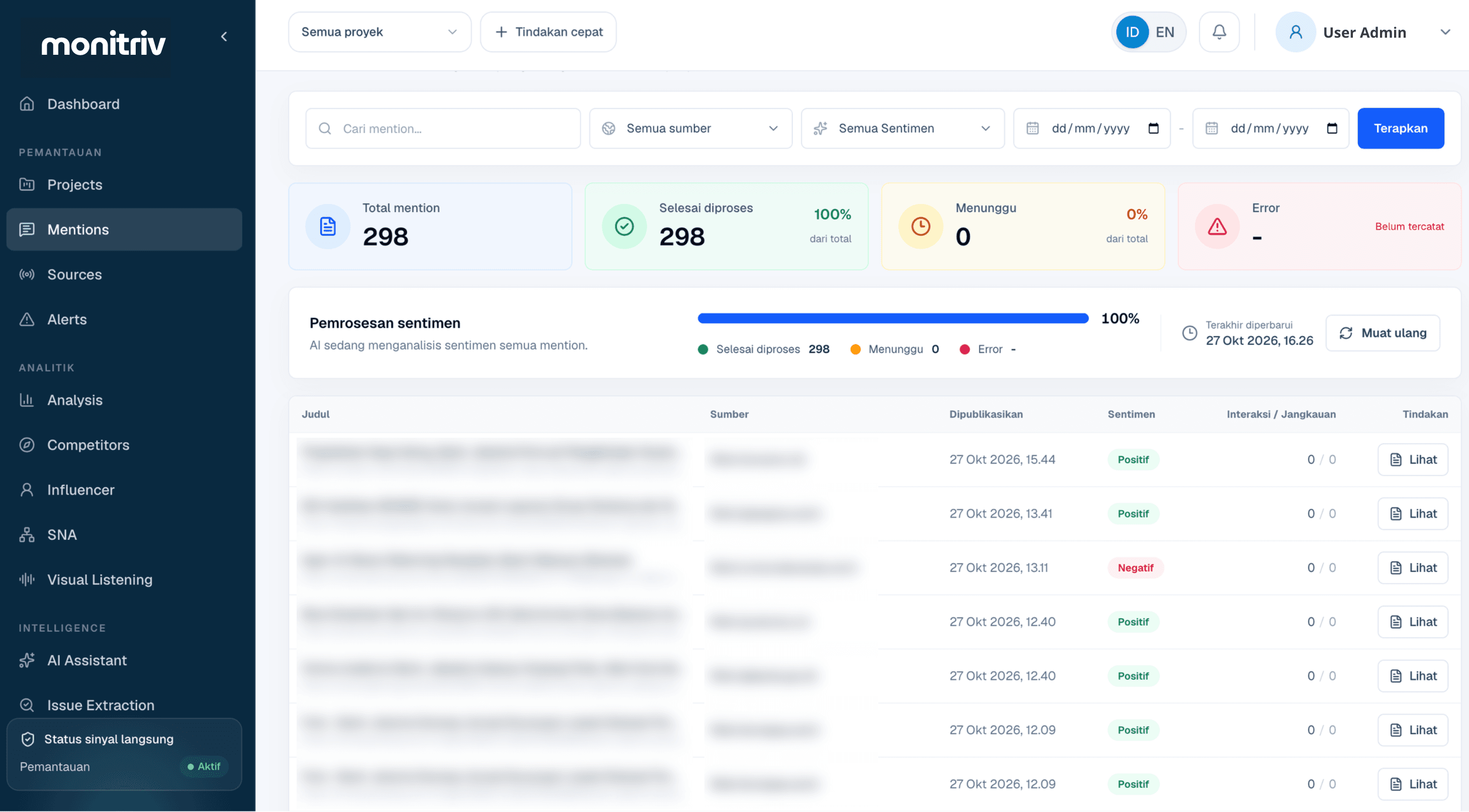Select Mentions in the sidebar
The height and width of the screenshot is (812, 1469).
(x=124, y=229)
